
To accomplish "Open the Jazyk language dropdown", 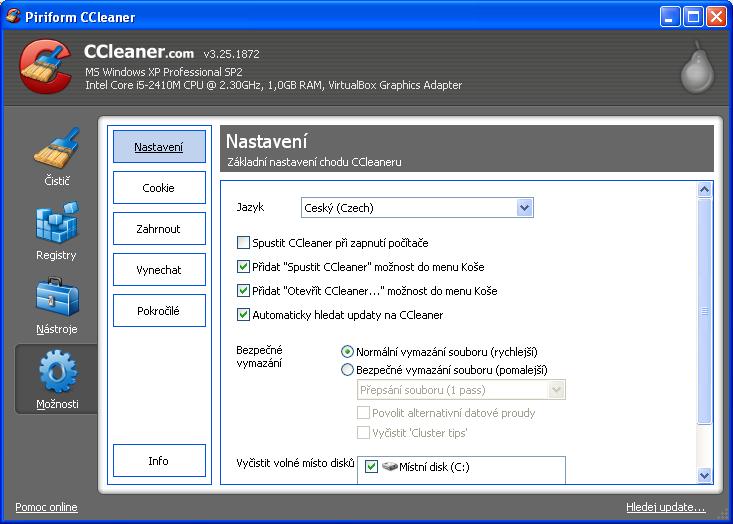I will pos(524,208).
